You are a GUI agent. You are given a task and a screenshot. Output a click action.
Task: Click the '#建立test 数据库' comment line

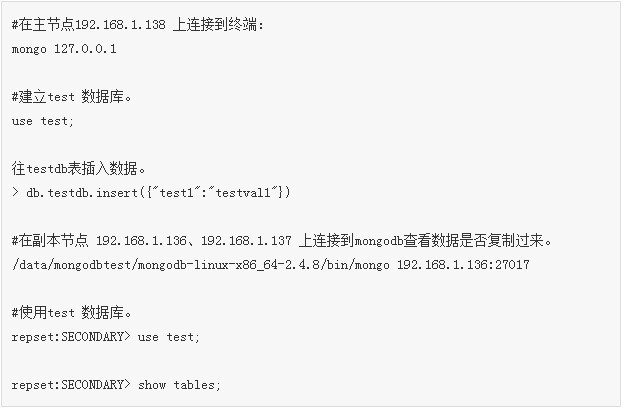(72, 97)
